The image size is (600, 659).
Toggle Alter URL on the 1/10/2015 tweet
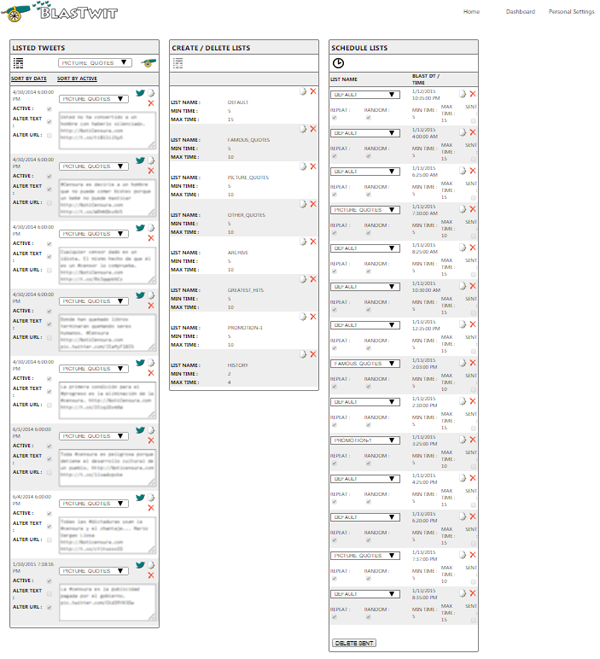[x=49, y=607]
